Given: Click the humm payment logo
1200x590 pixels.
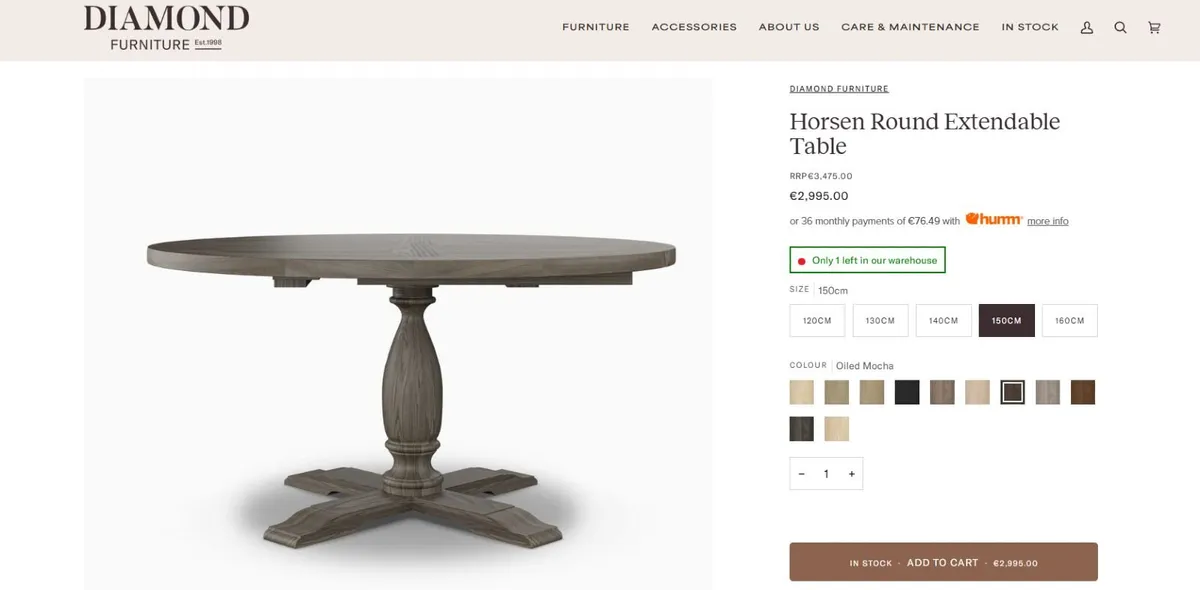Looking at the screenshot, I should 995,219.
